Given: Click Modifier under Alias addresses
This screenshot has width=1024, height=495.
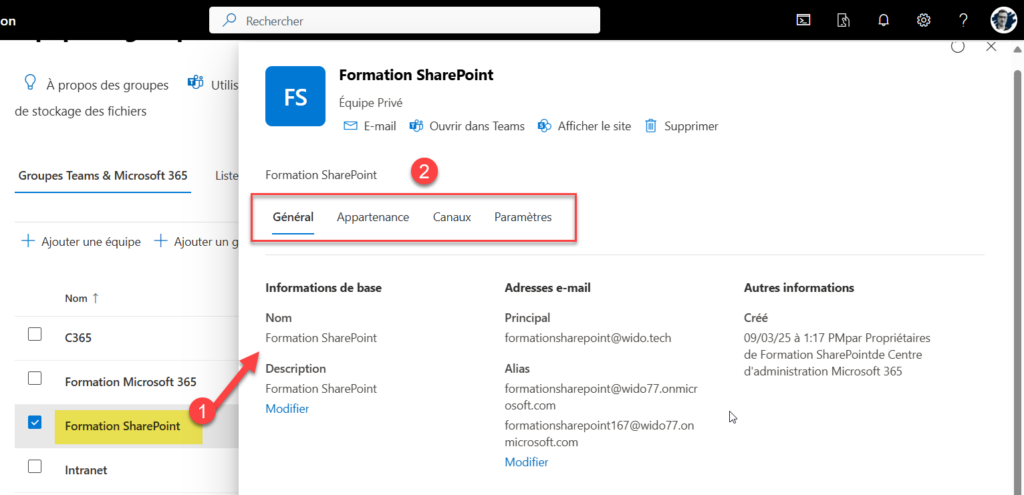Looking at the screenshot, I should (526, 462).
